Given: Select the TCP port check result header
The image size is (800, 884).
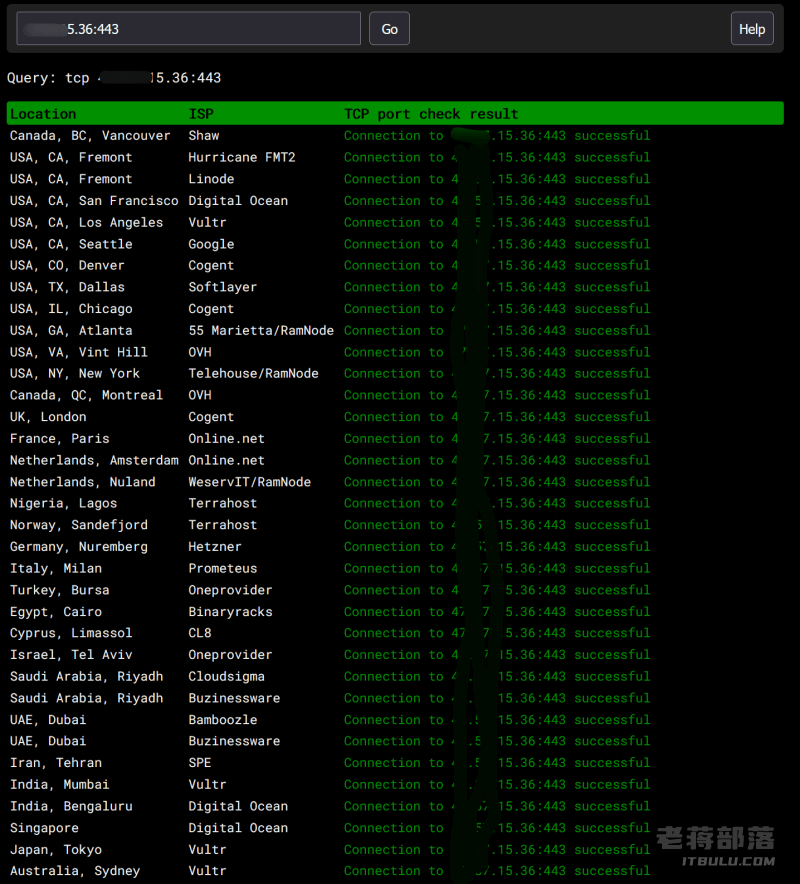Looking at the screenshot, I should tap(431, 114).
